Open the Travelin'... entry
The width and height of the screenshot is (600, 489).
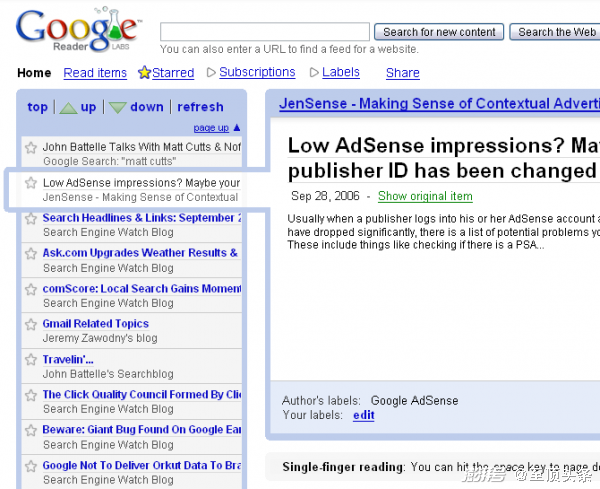point(68,360)
